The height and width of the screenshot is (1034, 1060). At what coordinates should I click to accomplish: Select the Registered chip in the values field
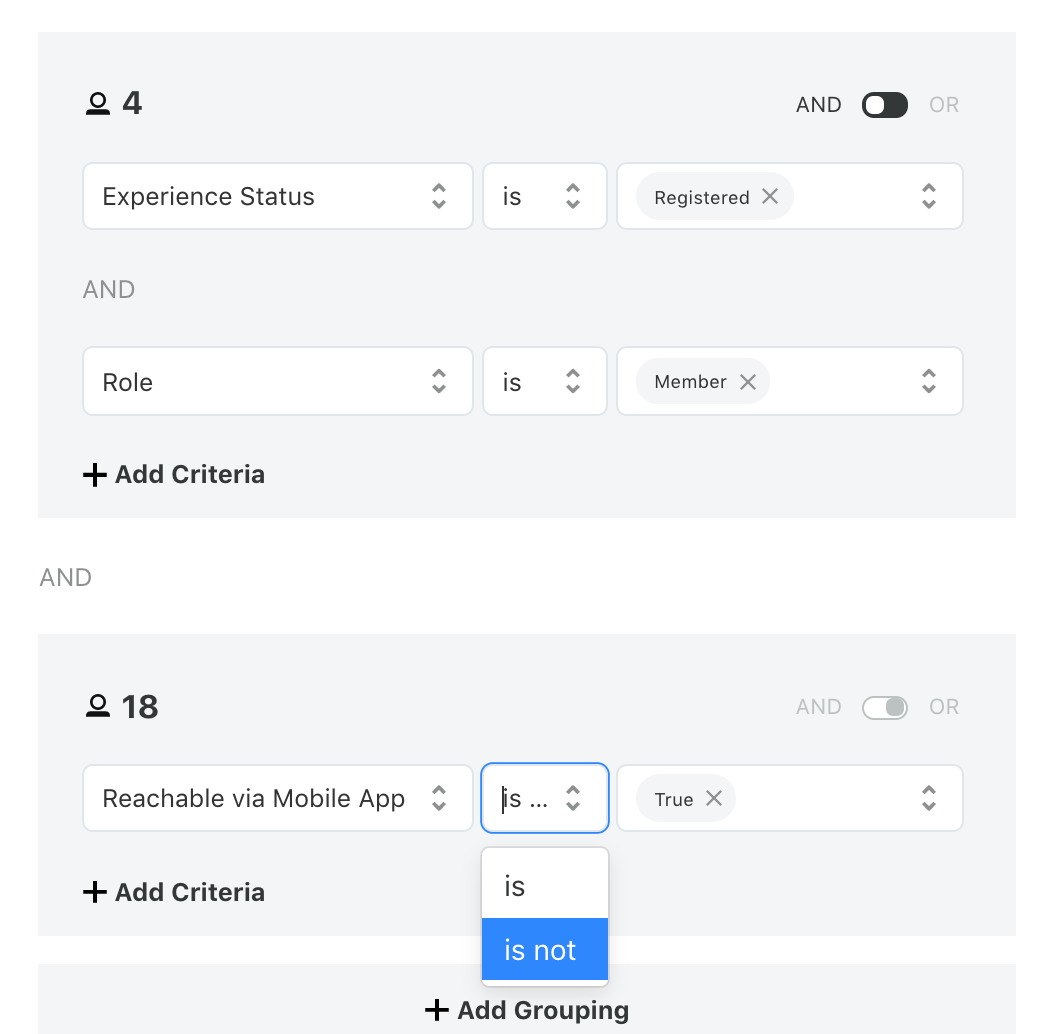[x=700, y=197]
